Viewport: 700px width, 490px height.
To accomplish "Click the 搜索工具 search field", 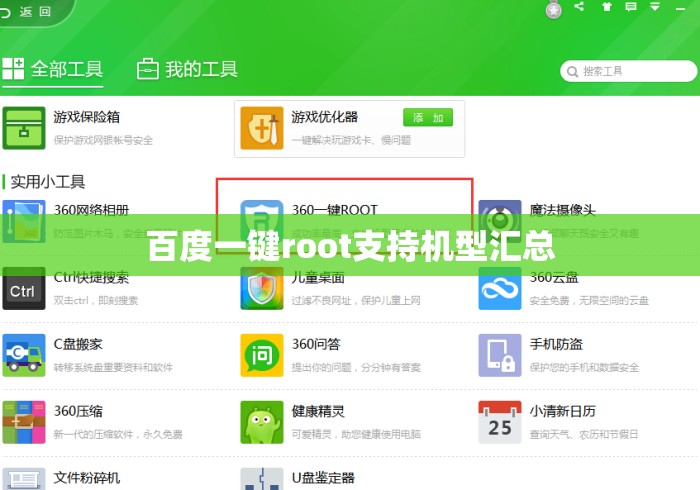I will (629, 71).
